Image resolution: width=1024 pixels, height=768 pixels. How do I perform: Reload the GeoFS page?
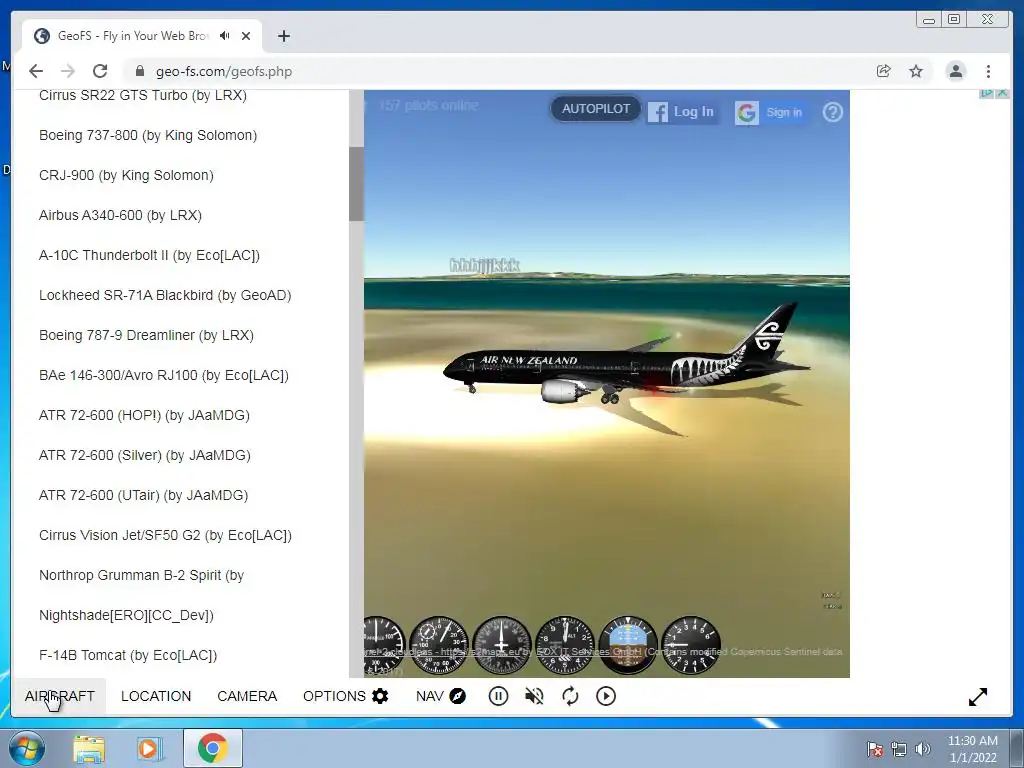pyautogui.click(x=100, y=71)
